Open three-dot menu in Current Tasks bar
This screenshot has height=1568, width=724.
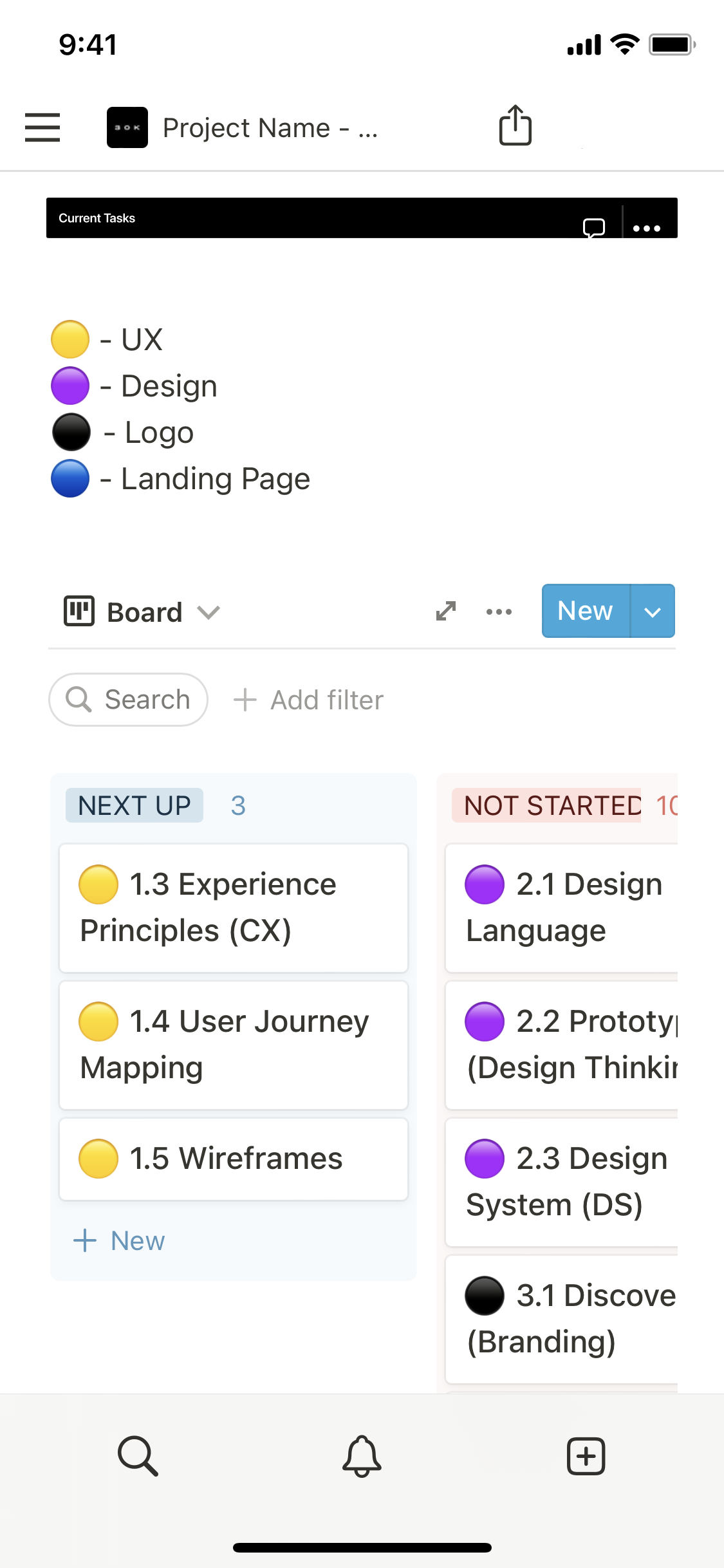point(646,228)
